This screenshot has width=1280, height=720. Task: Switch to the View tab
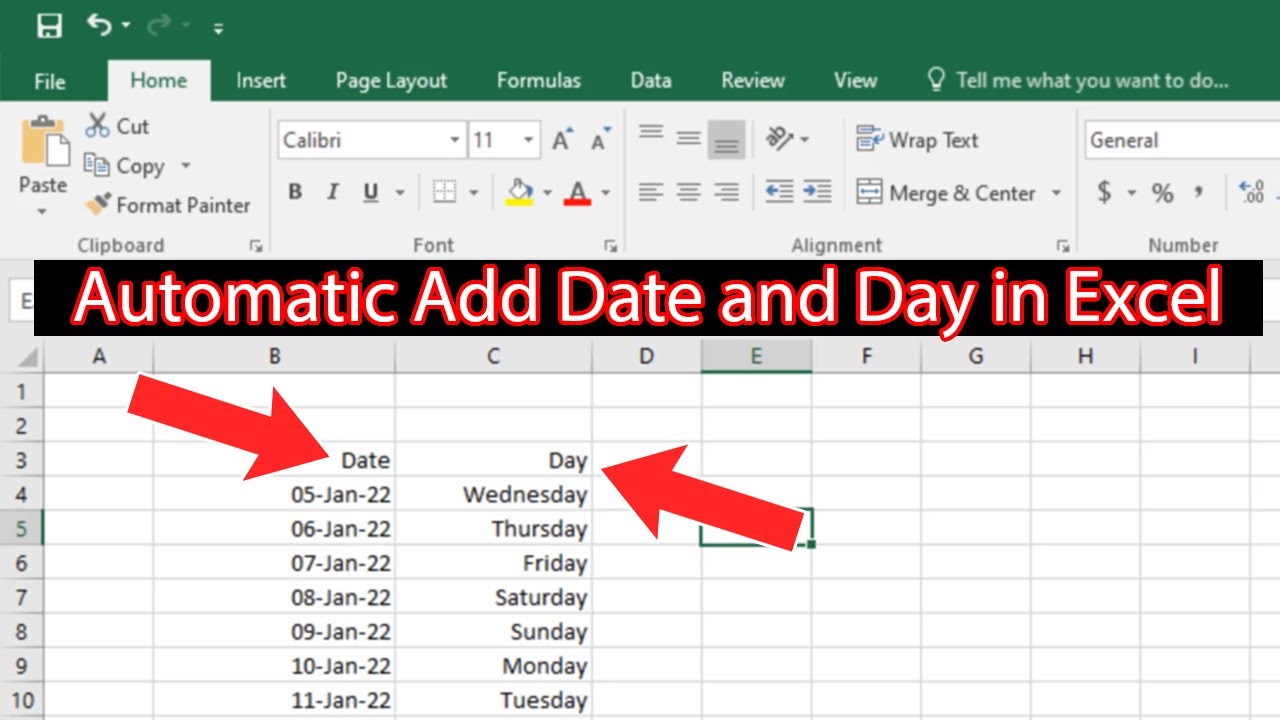click(x=855, y=81)
